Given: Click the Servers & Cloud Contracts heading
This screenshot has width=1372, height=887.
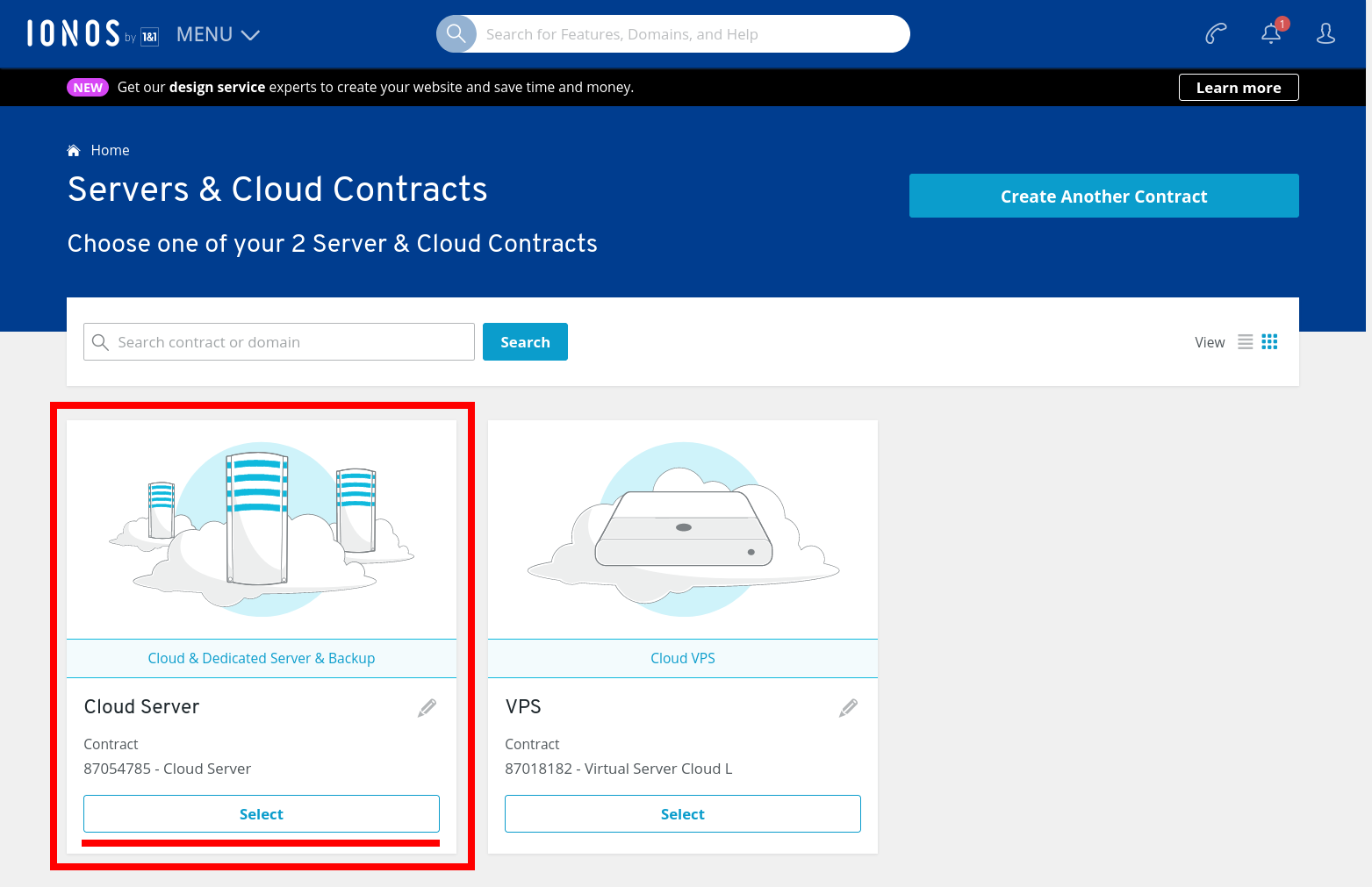Looking at the screenshot, I should tap(277, 190).
